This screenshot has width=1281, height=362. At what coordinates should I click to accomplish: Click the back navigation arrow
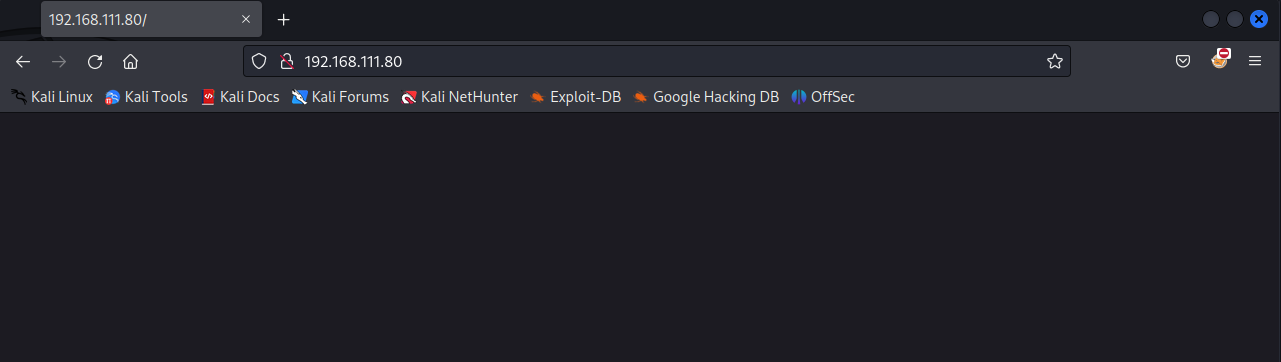(23, 61)
